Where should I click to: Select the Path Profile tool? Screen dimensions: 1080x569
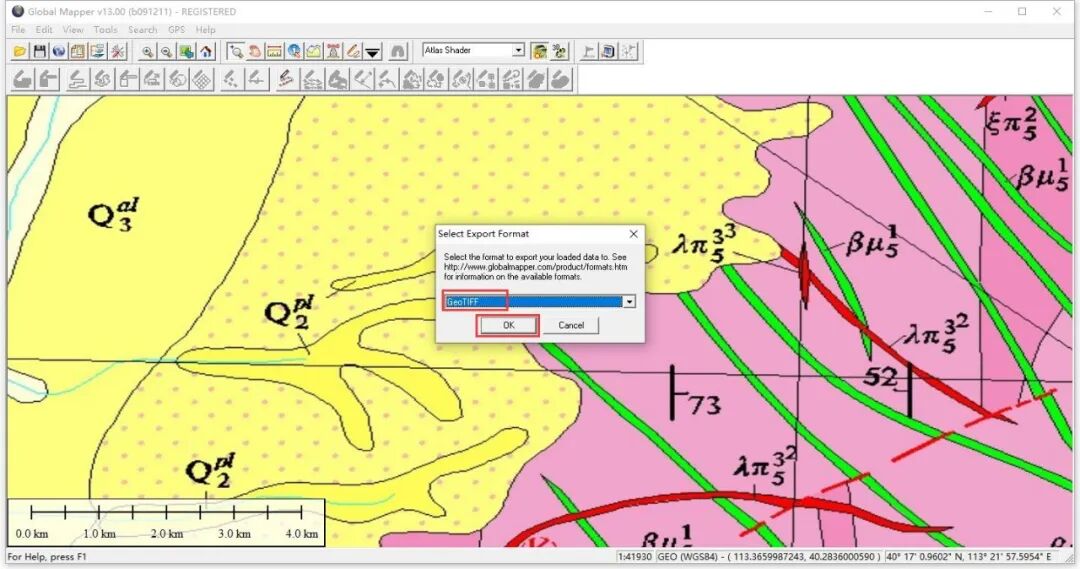click(x=314, y=51)
